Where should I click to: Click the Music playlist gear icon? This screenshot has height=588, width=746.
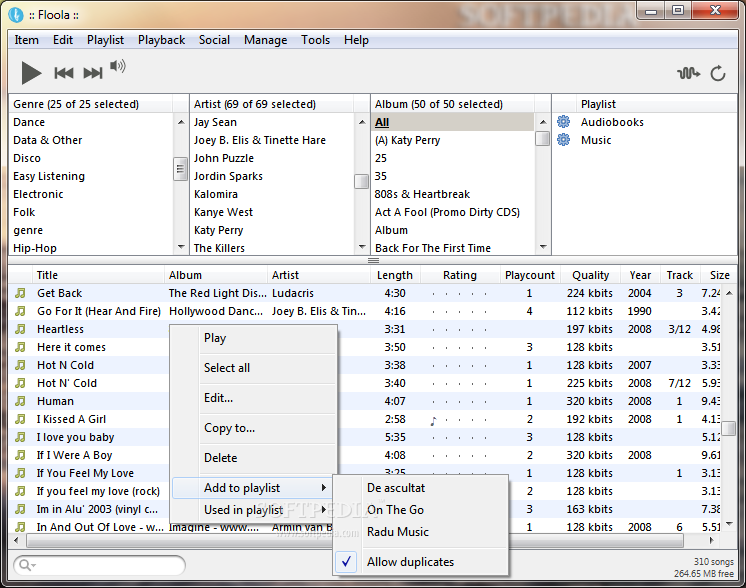tap(564, 140)
